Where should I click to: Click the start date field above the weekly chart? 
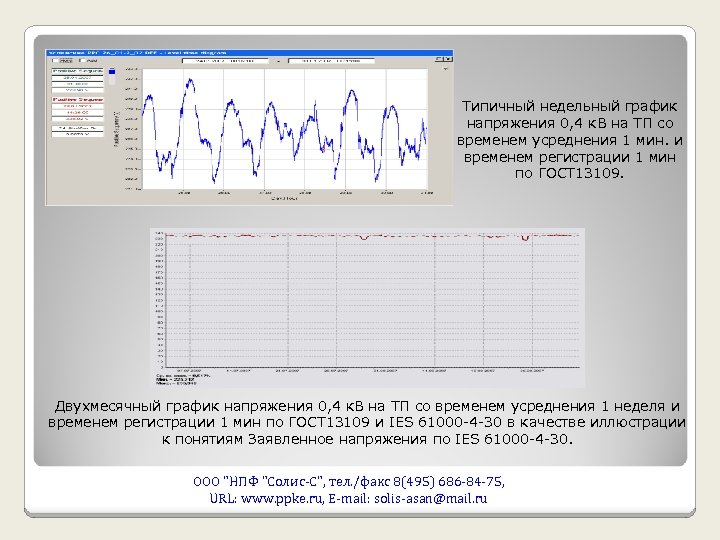click(x=225, y=61)
